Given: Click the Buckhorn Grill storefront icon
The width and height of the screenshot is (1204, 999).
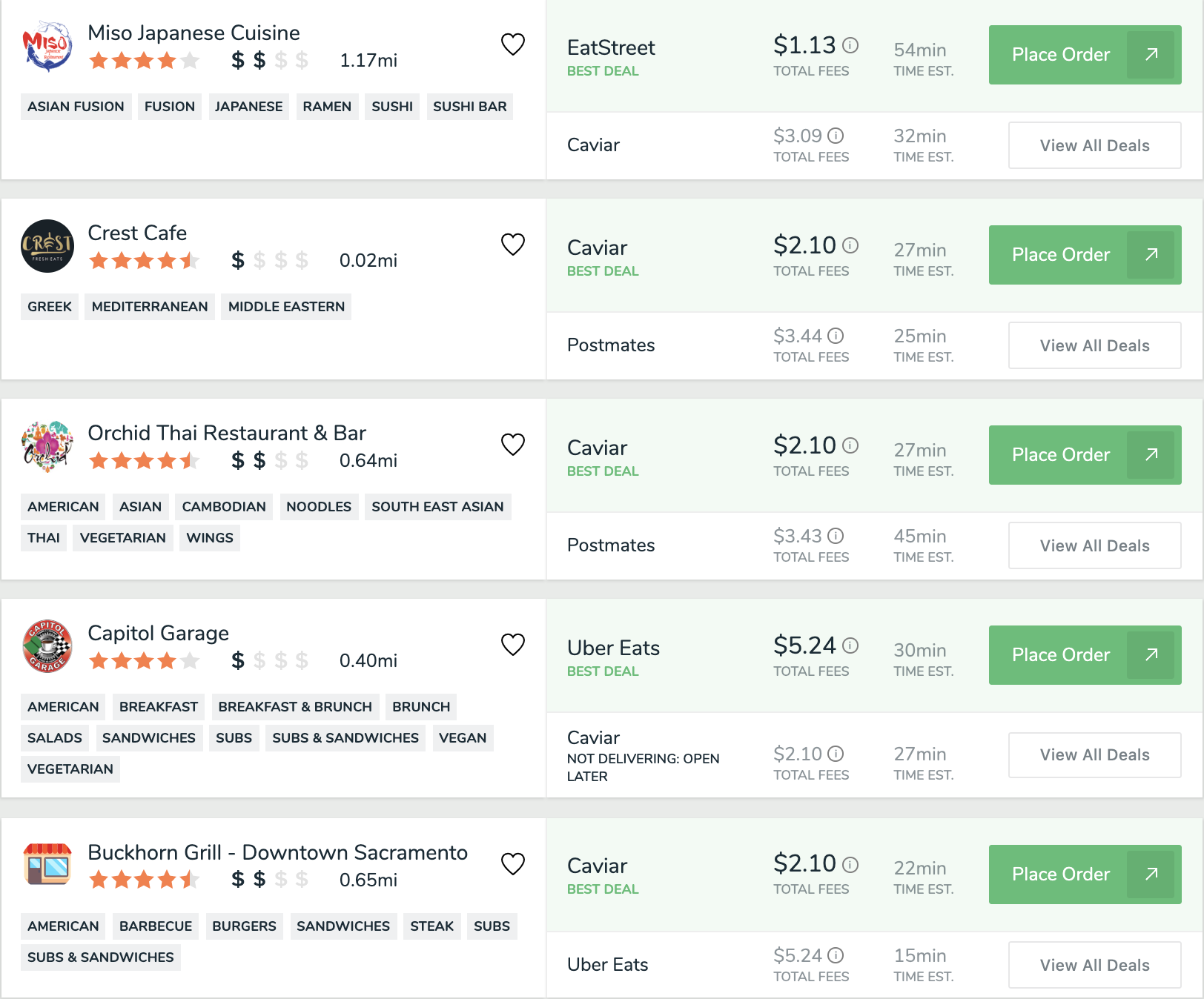Looking at the screenshot, I should click(47, 866).
